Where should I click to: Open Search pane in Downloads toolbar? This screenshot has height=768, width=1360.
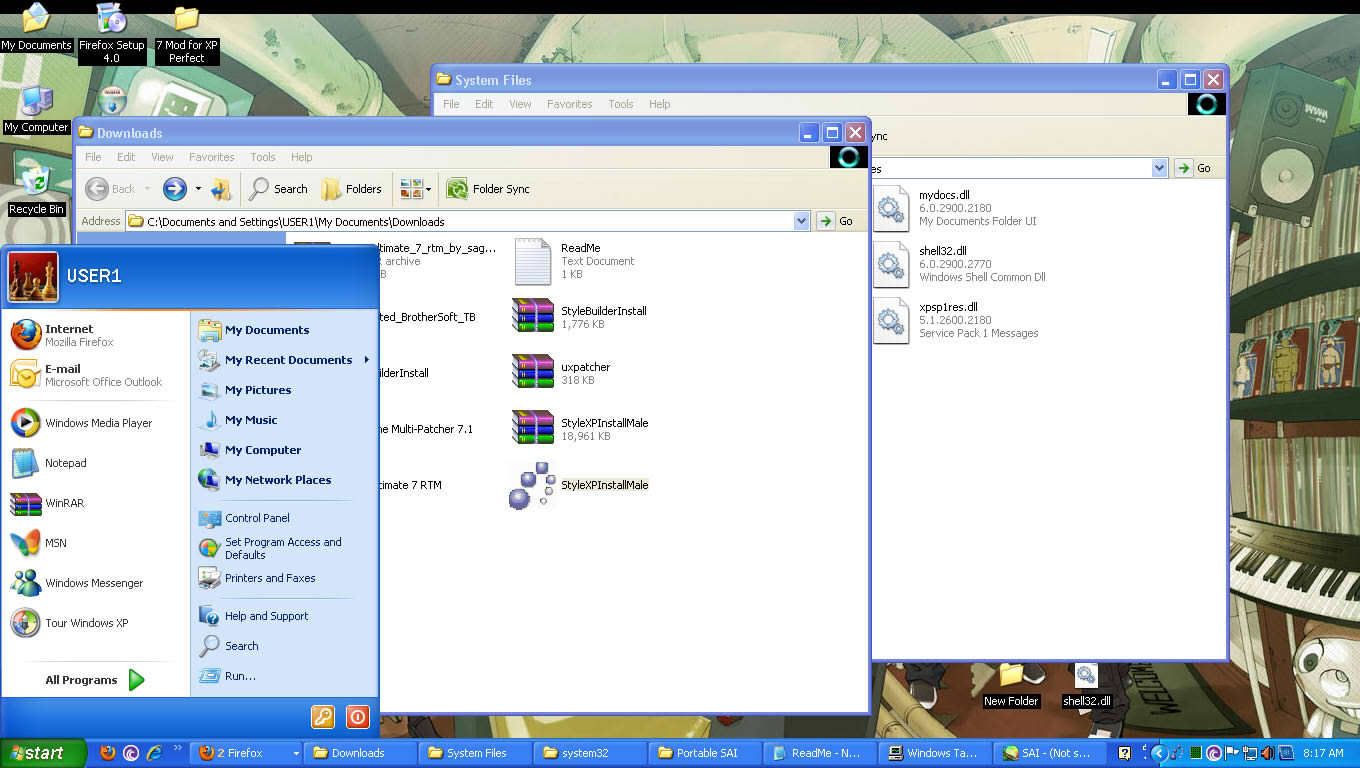(279, 188)
